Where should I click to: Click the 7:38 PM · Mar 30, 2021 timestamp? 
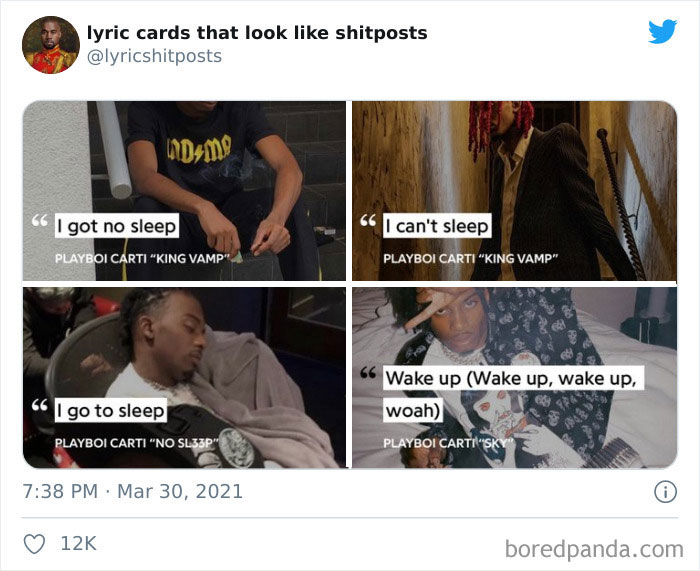133,492
